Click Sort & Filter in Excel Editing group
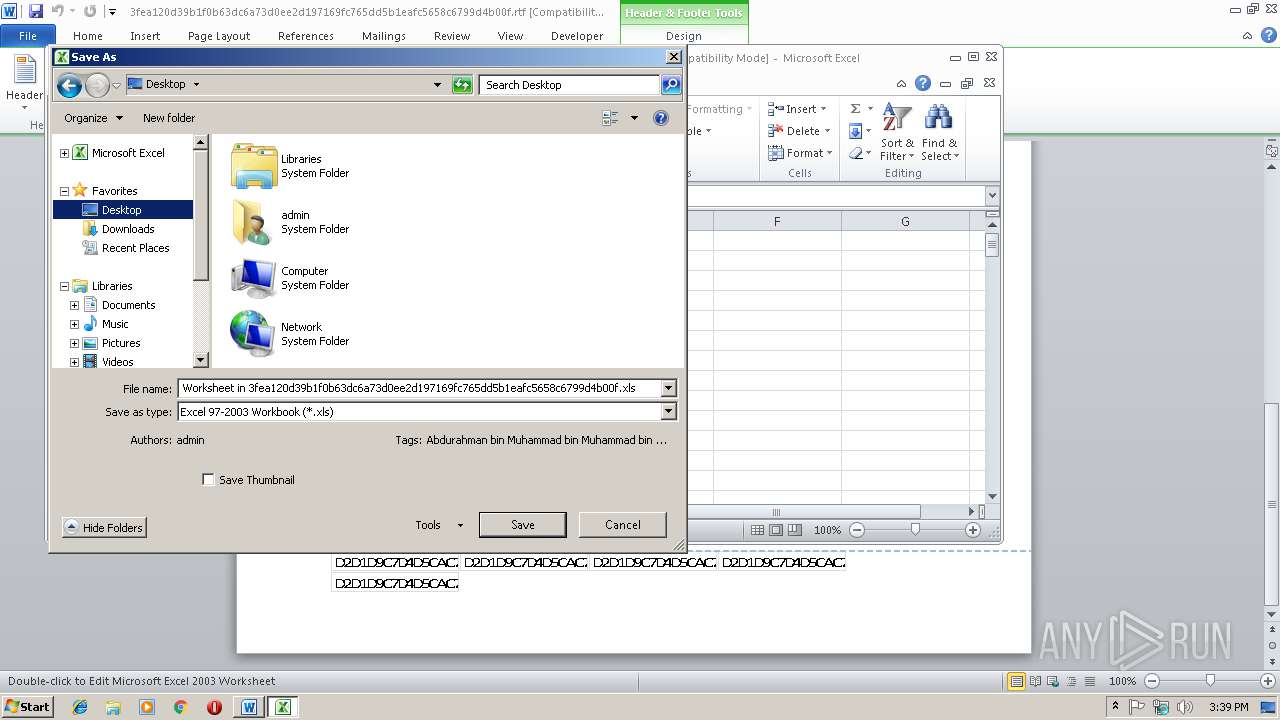 [x=897, y=132]
